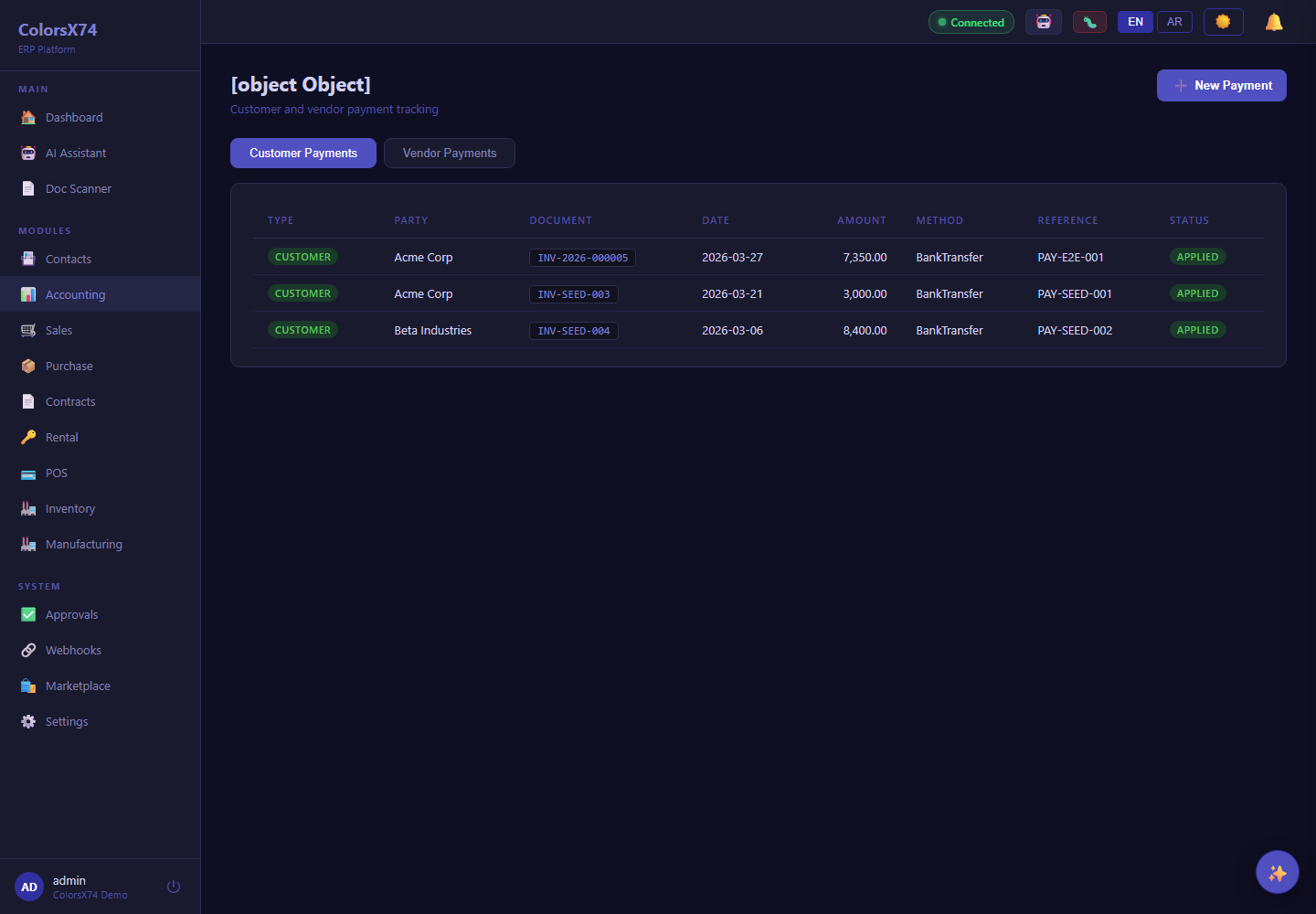The image size is (1316, 914).
Task: Click the Contracts document icon
Action: tap(28, 401)
